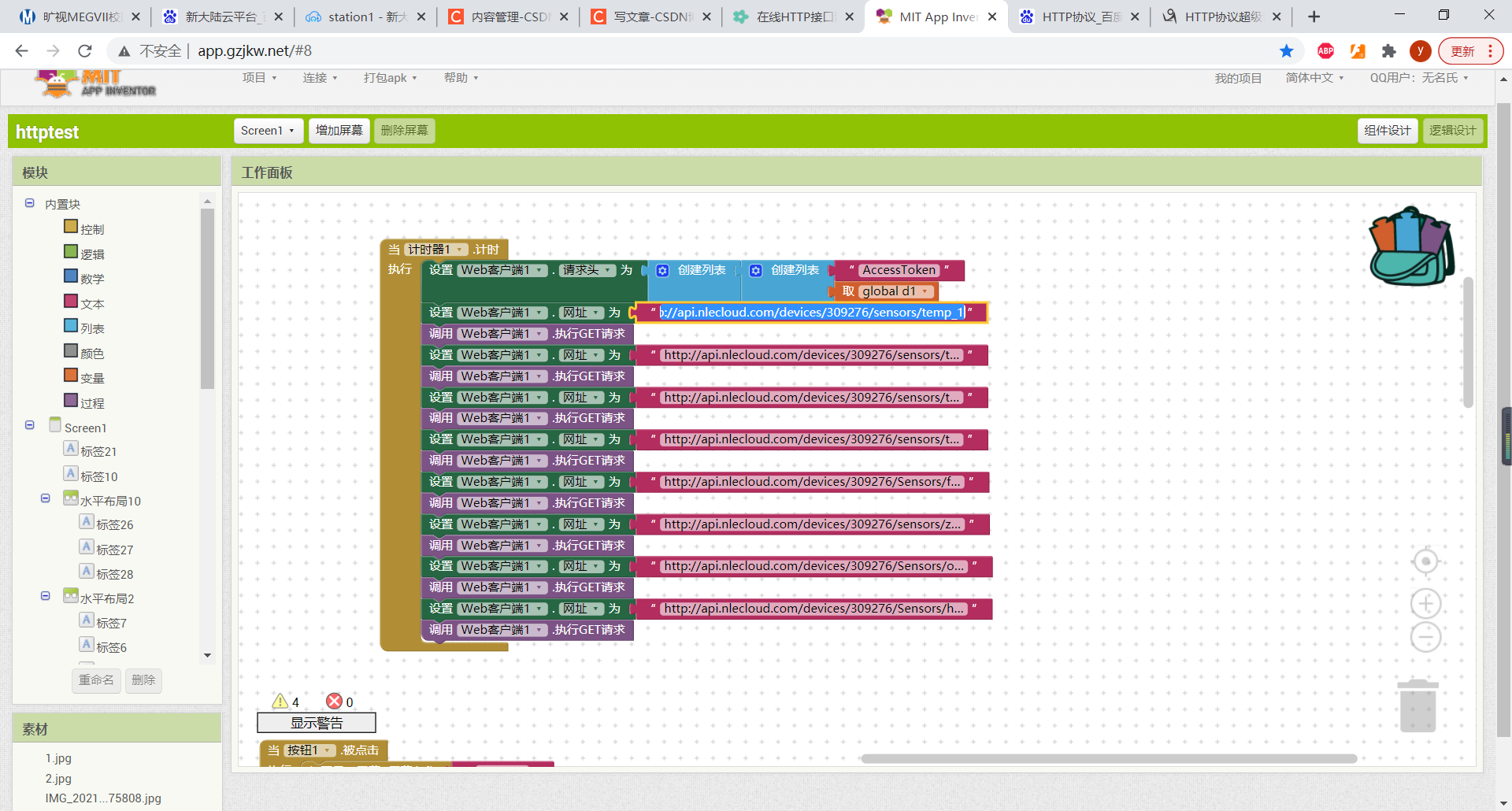The width and height of the screenshot is (1512, 811).
Task: Select the 过程 blocks category
Action: (x=83, y=402)
